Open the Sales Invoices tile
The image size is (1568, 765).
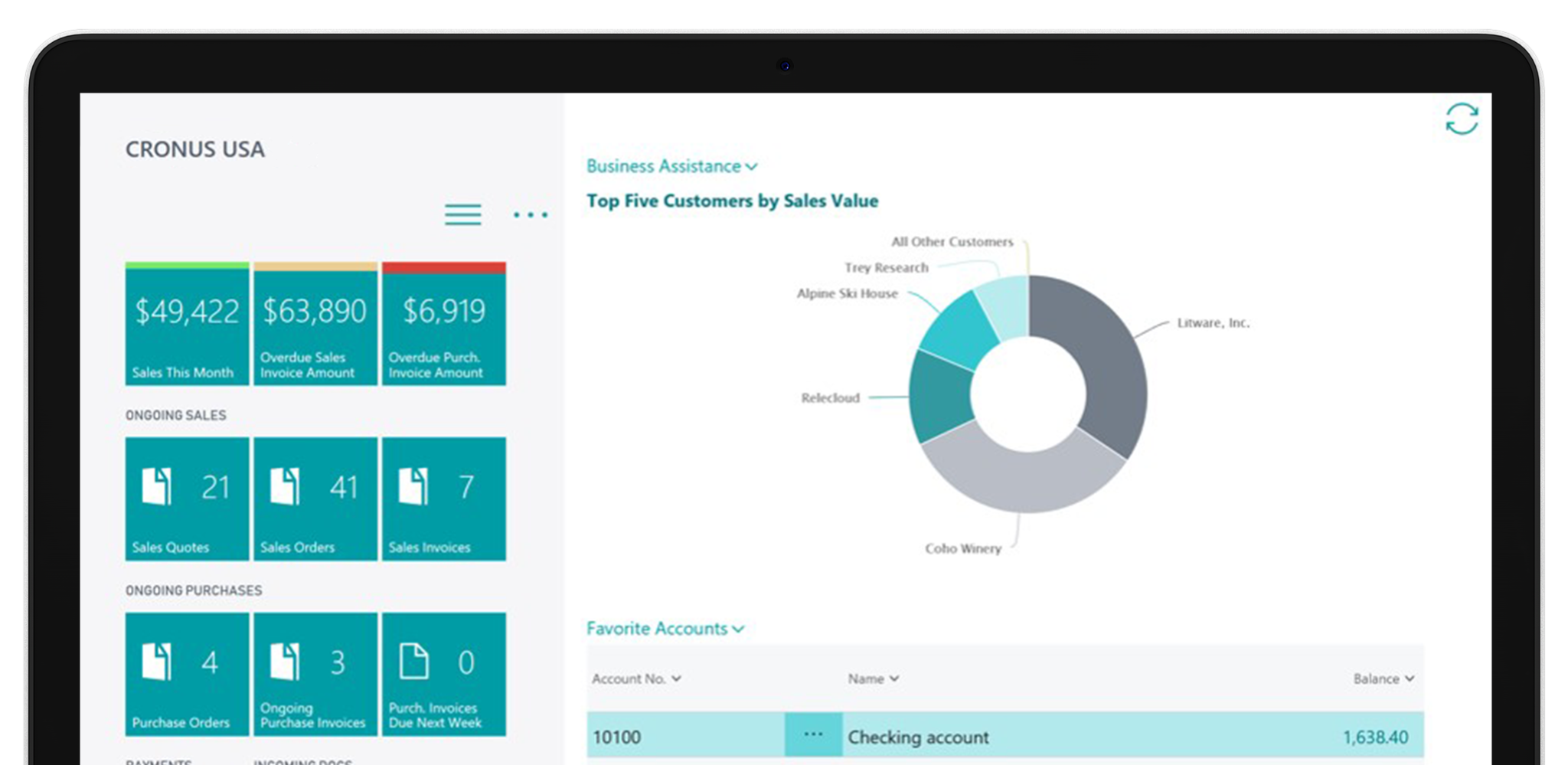[444, 499]
